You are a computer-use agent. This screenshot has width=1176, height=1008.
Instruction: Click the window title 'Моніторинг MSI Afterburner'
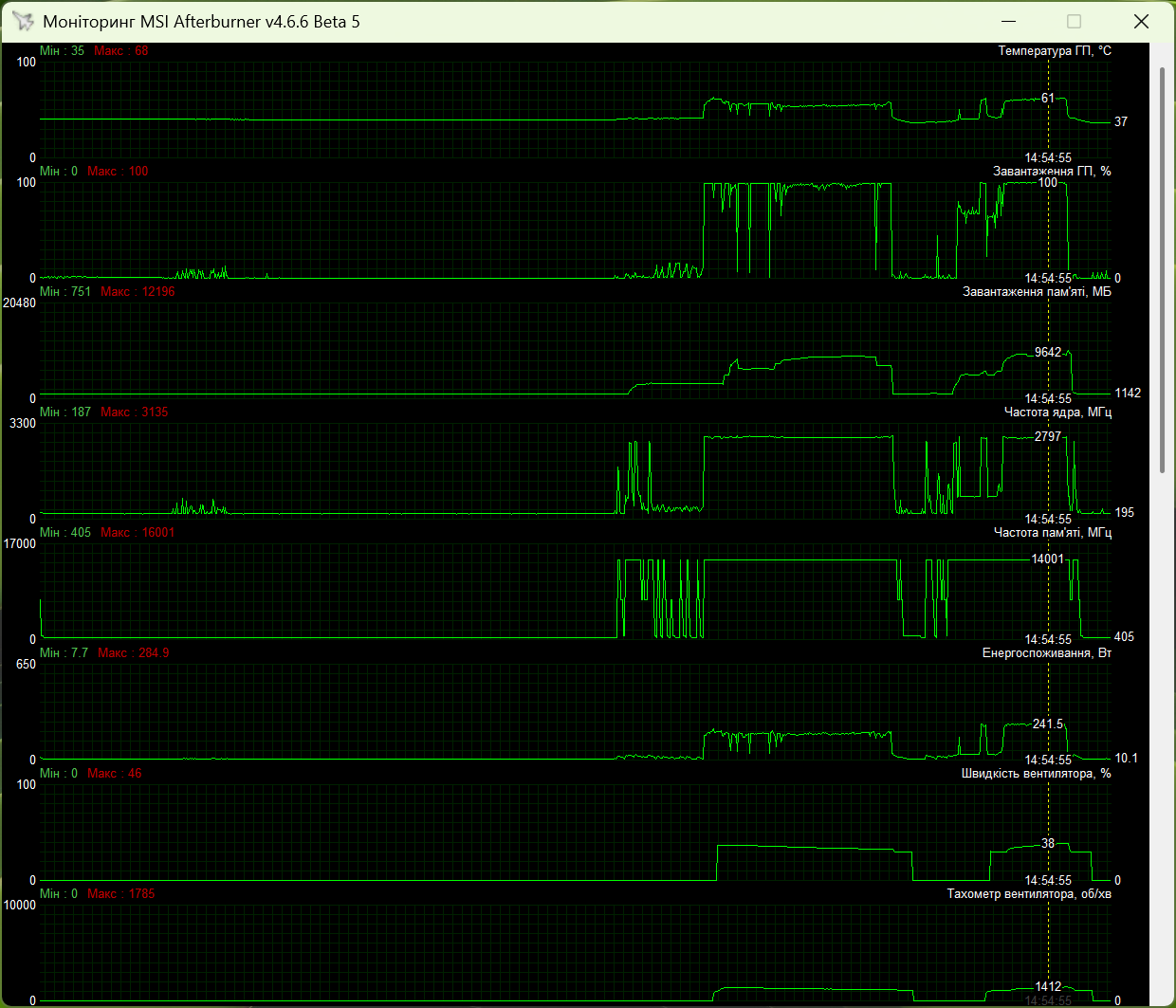pos(152,22)
